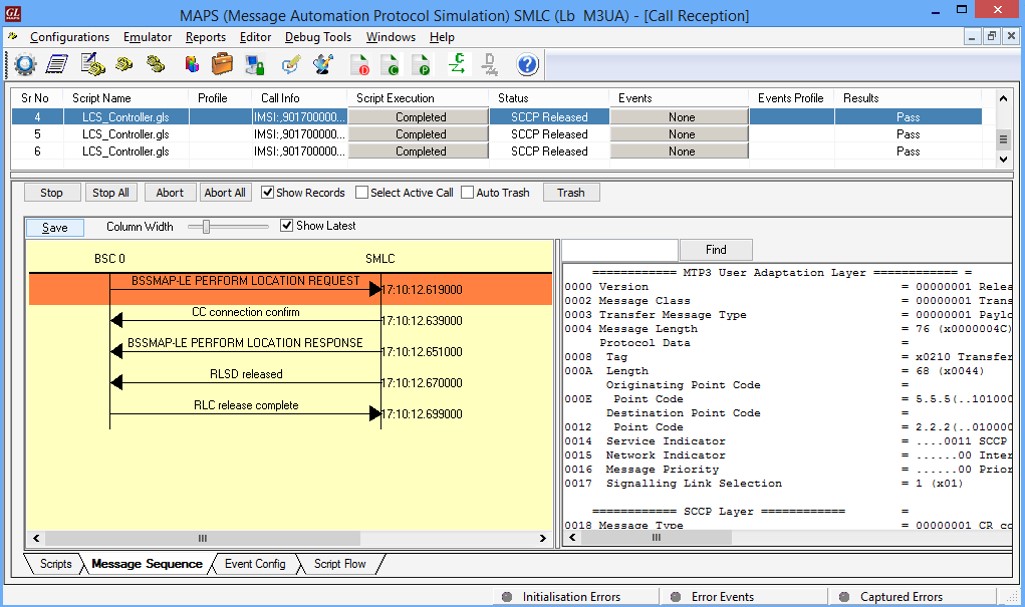Click the satellite dish with pencil icon
The width and height of the screenshot is (1025, 607).
[x=323, y=64]
